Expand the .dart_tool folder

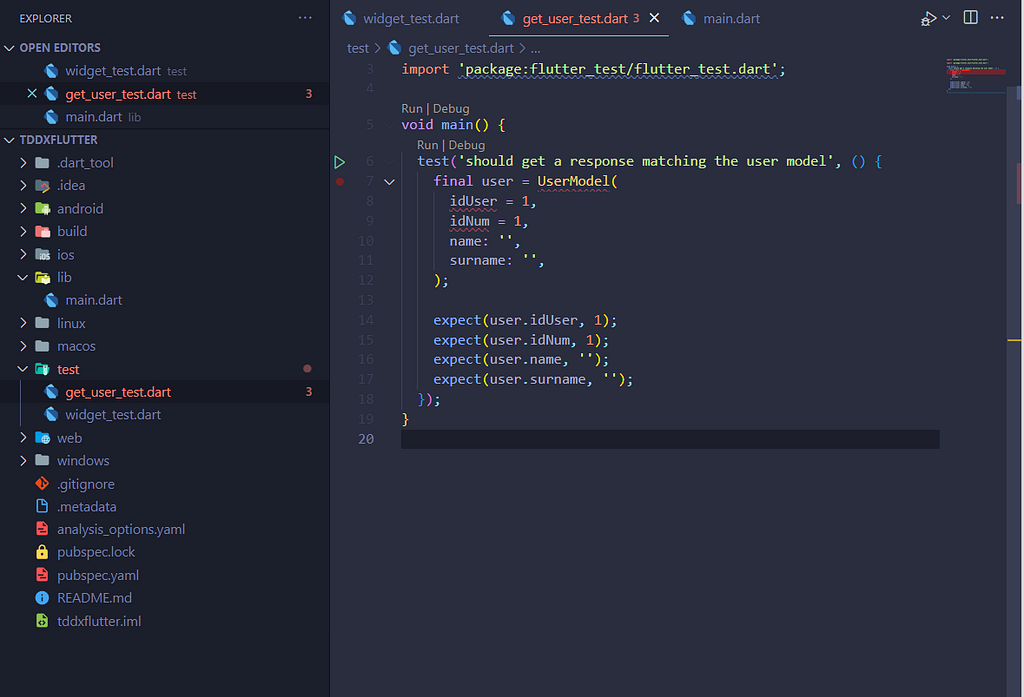click(x=24, y=163)
